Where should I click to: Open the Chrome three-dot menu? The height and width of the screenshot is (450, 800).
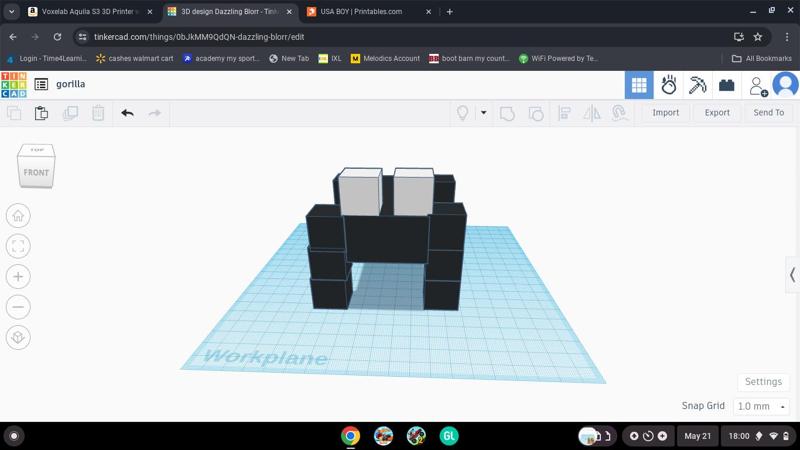pos(787,37)
